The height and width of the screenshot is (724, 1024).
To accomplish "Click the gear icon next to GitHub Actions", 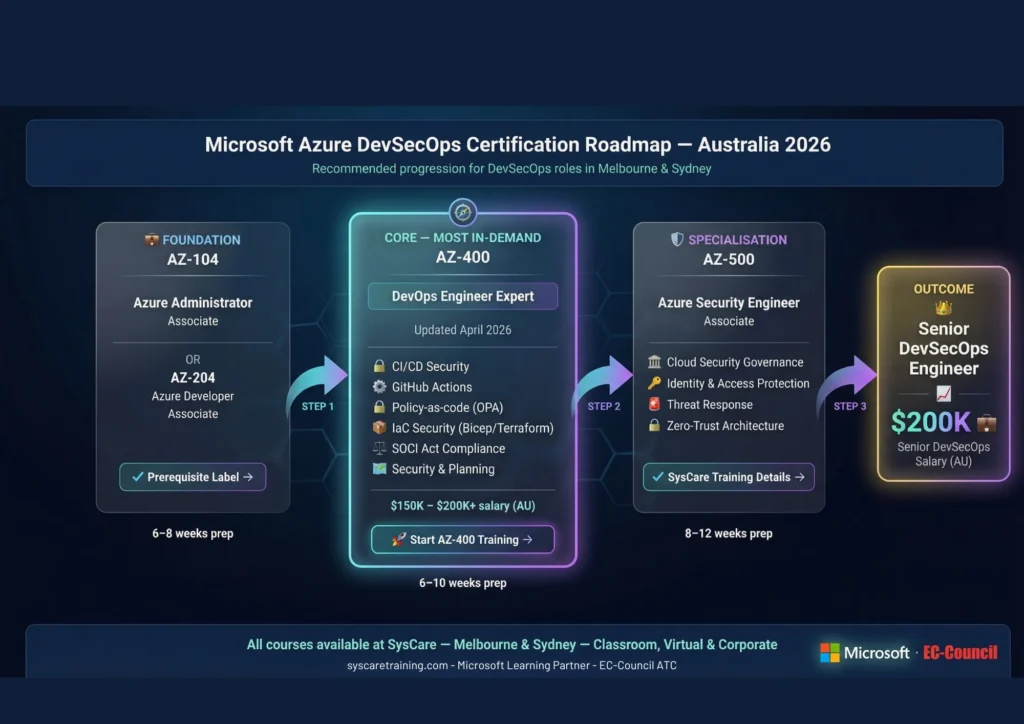I will click(x=379, y=386).
